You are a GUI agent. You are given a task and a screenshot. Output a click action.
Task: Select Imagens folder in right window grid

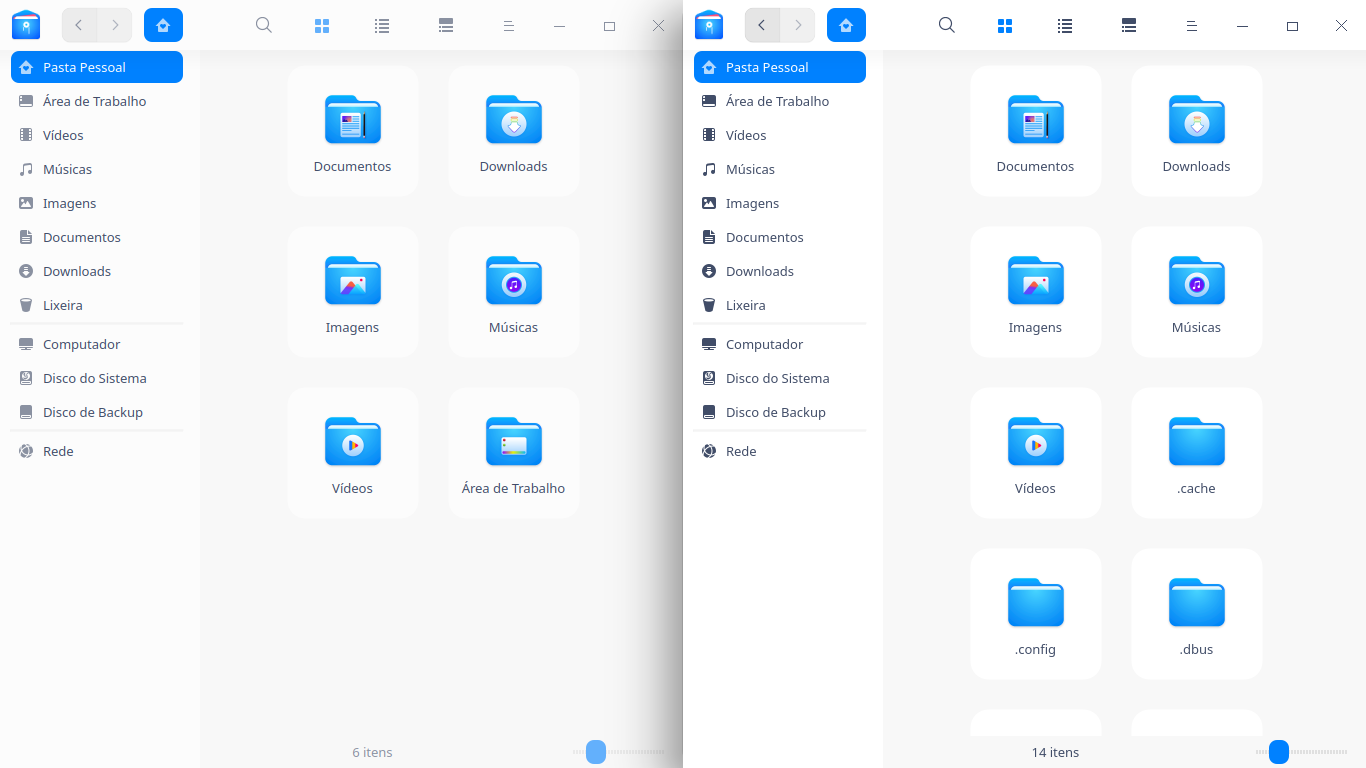click(1036, 292)
